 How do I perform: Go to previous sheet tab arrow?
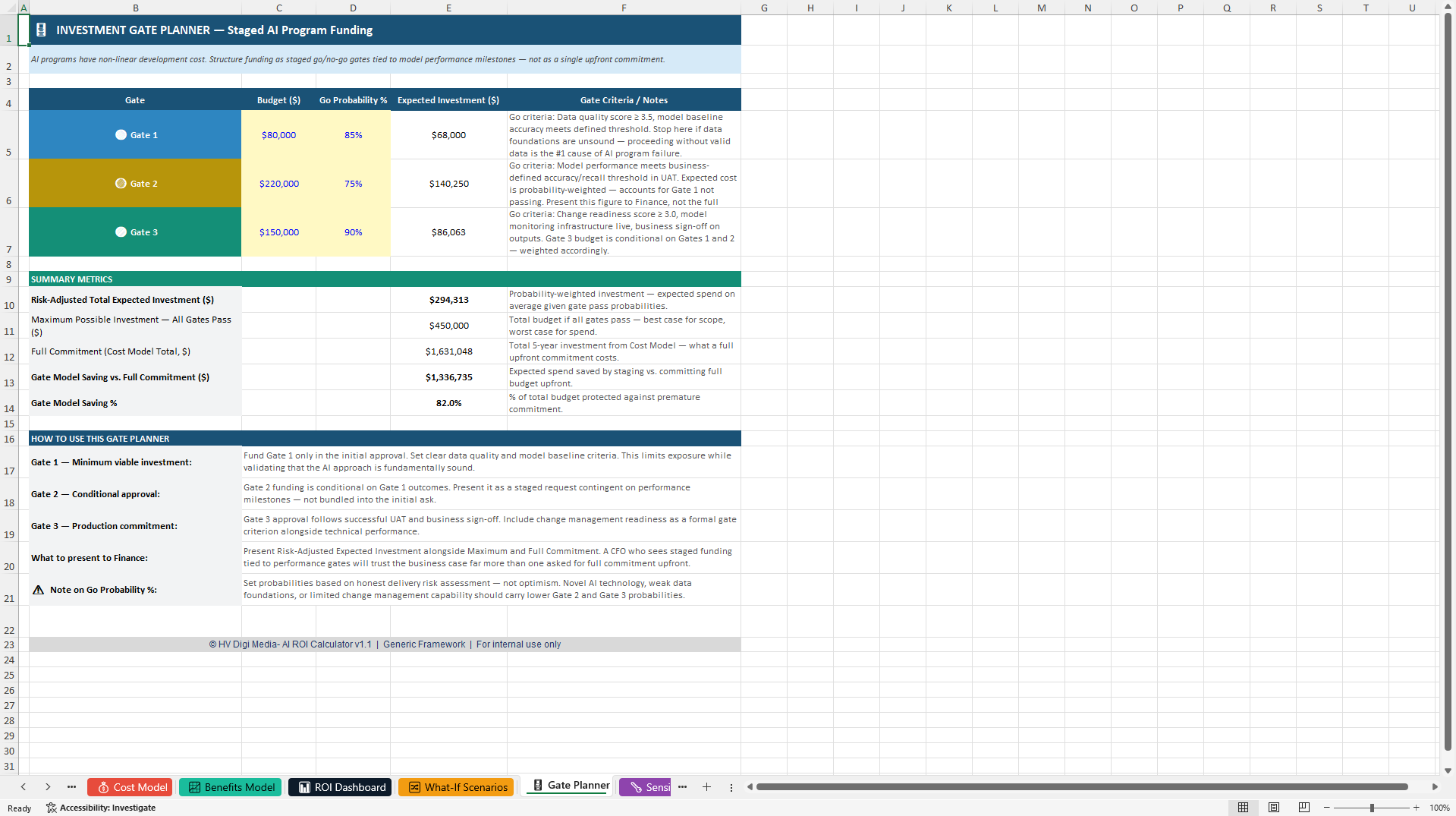tap(24, 787)
